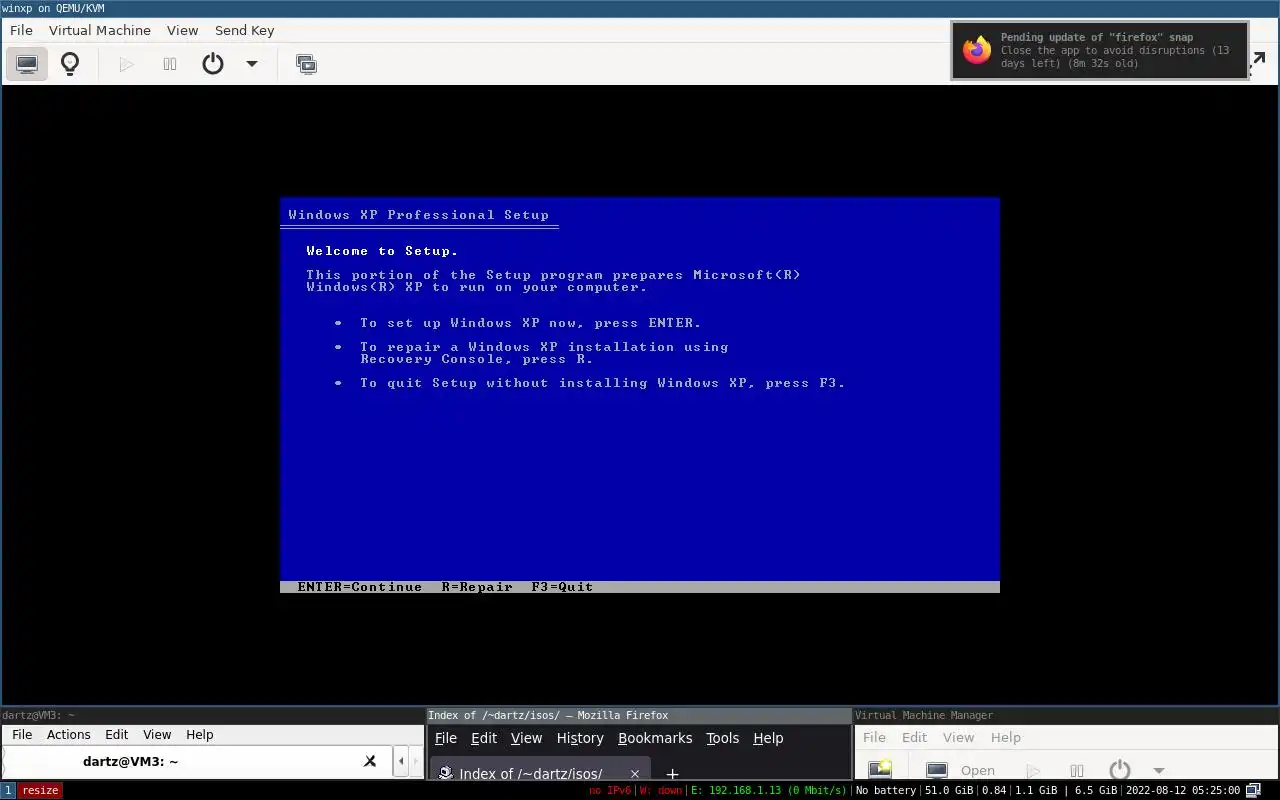Image resolution: width=1280 pixels, height=800 pixels.
Task: Open the Send Key menu
Action: (x=244, y=30)
